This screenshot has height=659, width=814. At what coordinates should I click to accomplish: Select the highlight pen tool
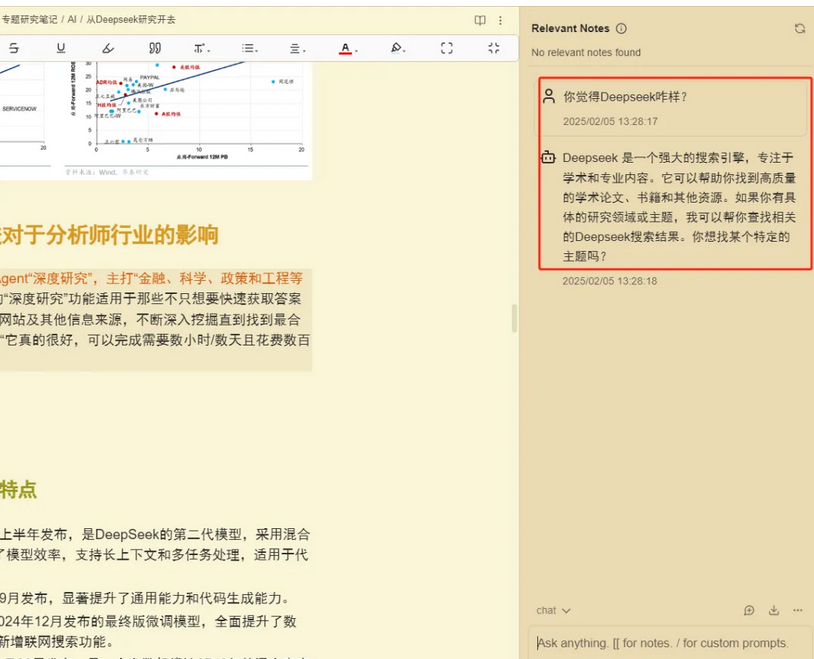[x=107, y=47]
